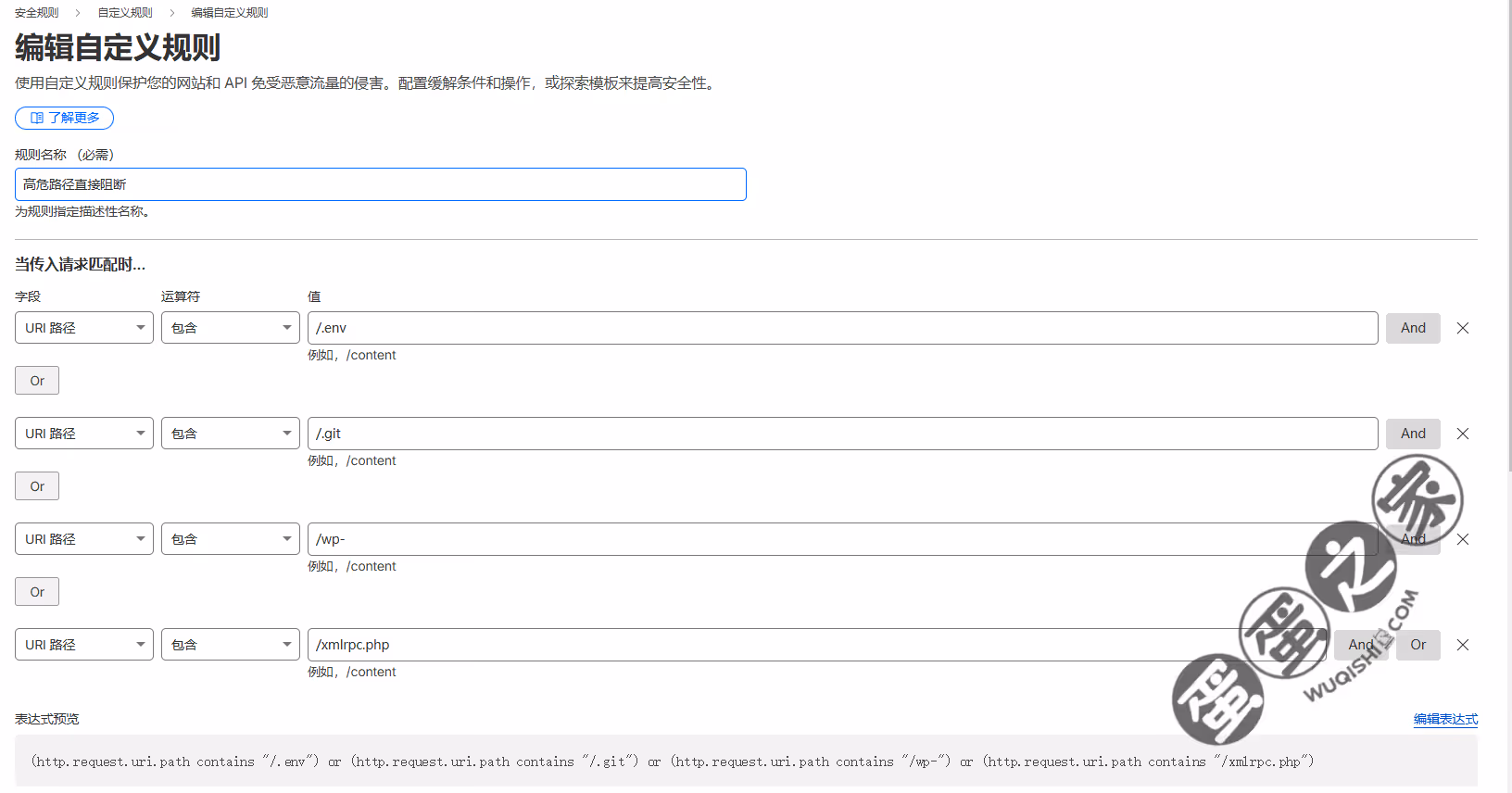Image resolution: width=1512 pixels, height=793 pixels.
Task: Edit the /xmlrpc.php value field
Action: tap(817, 645)
